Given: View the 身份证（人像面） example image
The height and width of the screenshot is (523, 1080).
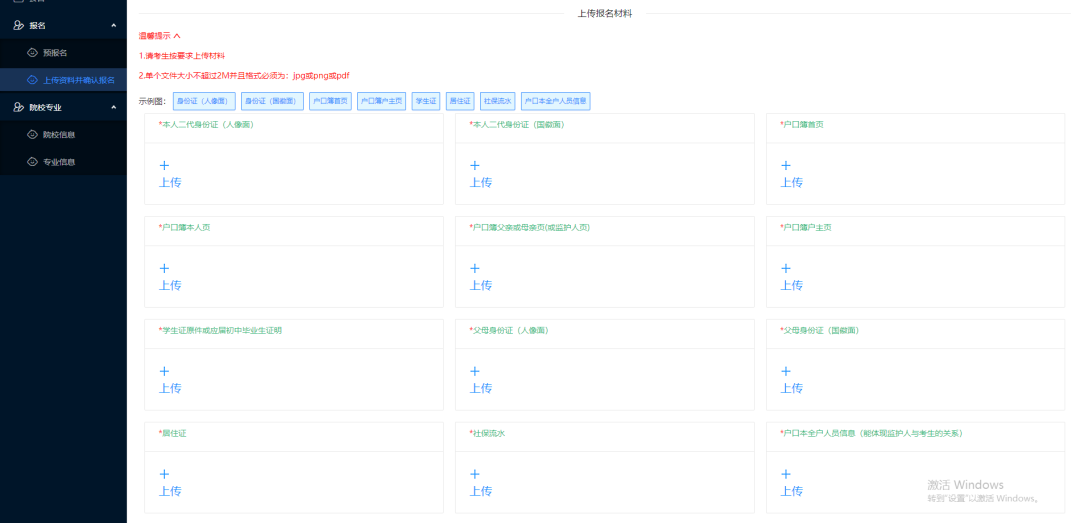Looking at the screenshot, I should point(204,101).
